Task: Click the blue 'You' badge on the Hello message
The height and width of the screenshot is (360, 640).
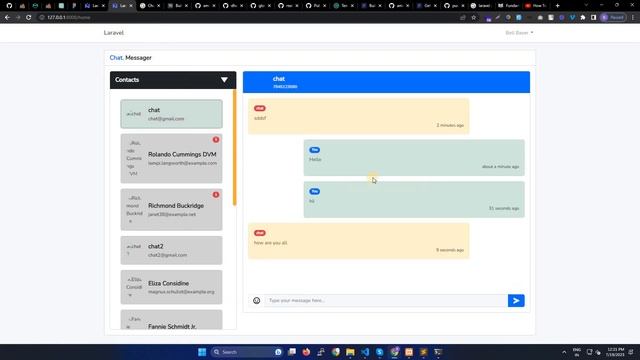Action: click(x=314, y=150)
